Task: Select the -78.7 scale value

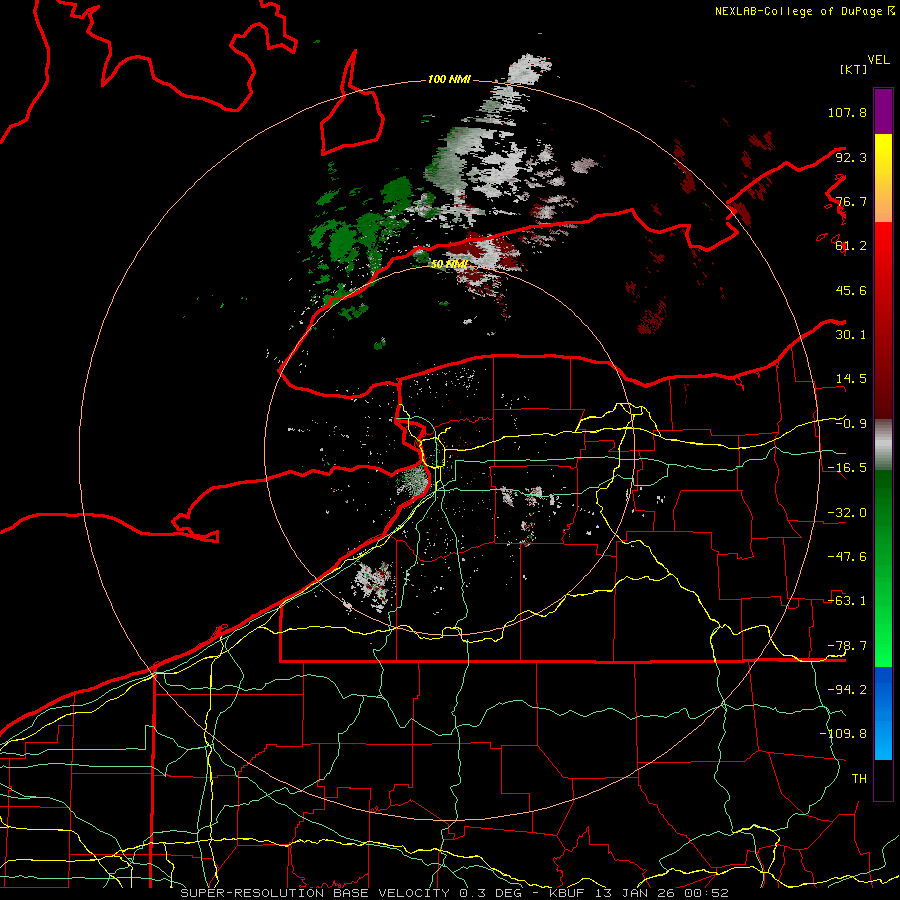Action: 847,646
